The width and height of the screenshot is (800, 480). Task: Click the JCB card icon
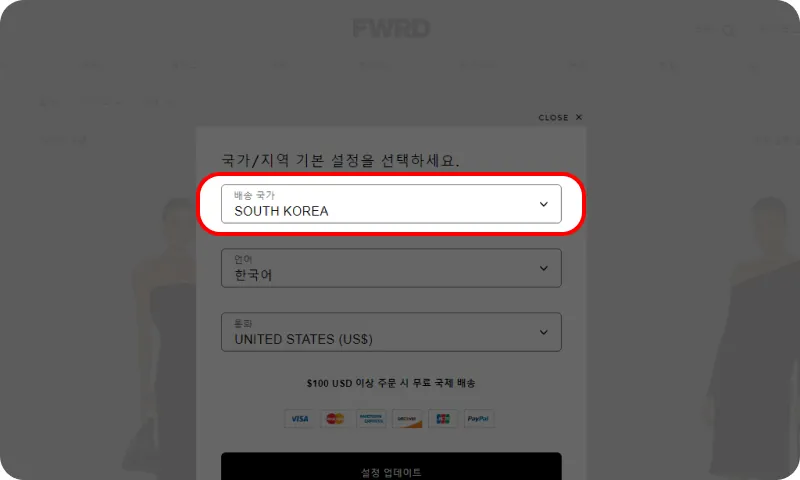tap(443, 419)
